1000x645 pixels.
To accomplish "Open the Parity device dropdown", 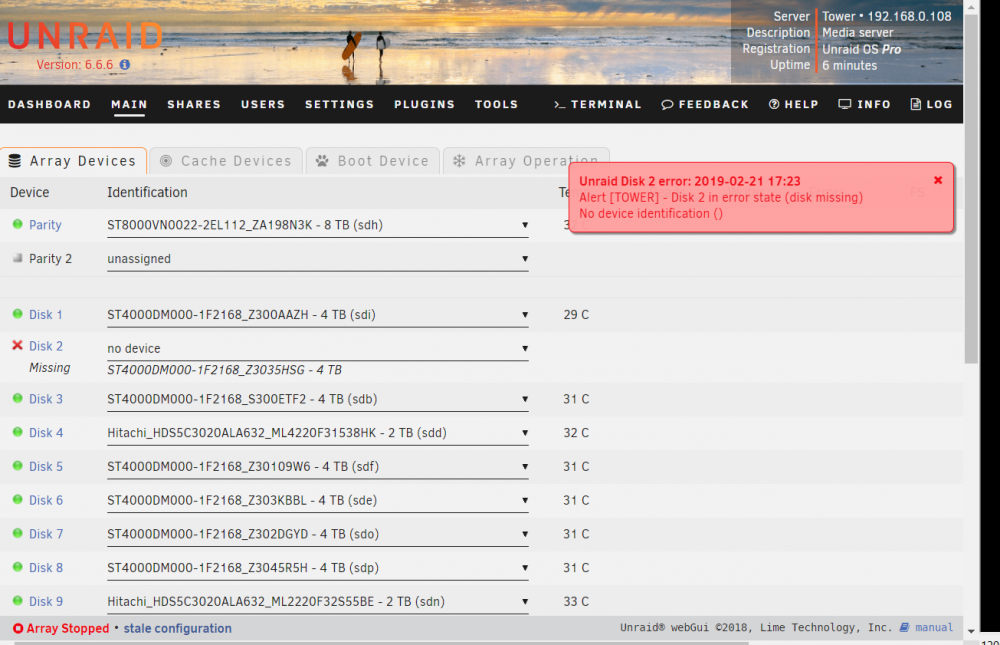I will pyautogui.click(x=318, y=225).
